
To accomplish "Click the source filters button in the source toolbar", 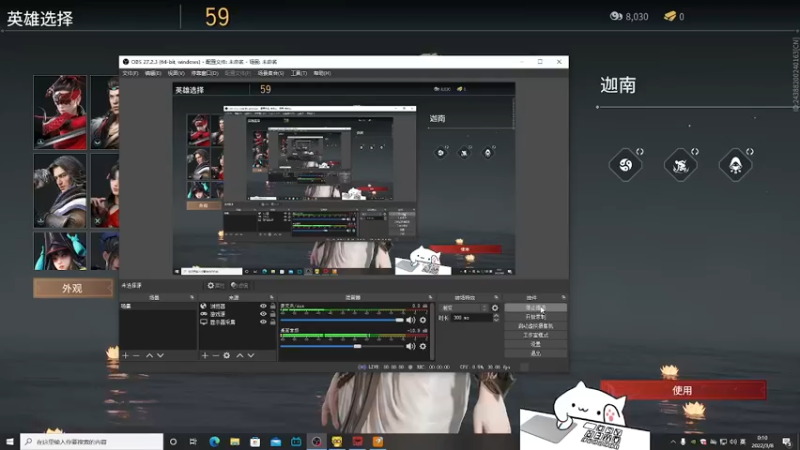I will tap(240, 286).
